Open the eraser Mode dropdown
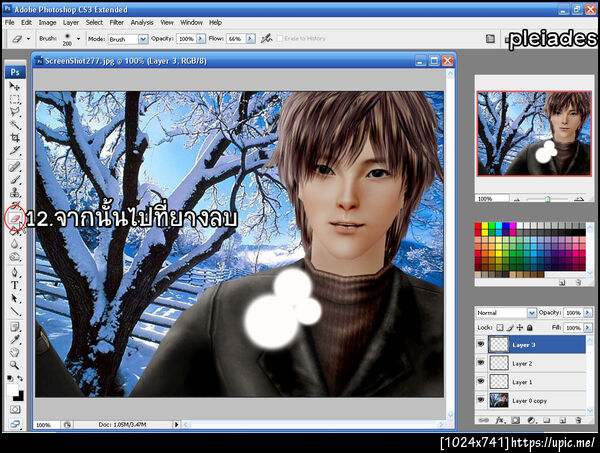Image resolution: width=600 pixels, height=453 pixels. [x=143, y=39]
